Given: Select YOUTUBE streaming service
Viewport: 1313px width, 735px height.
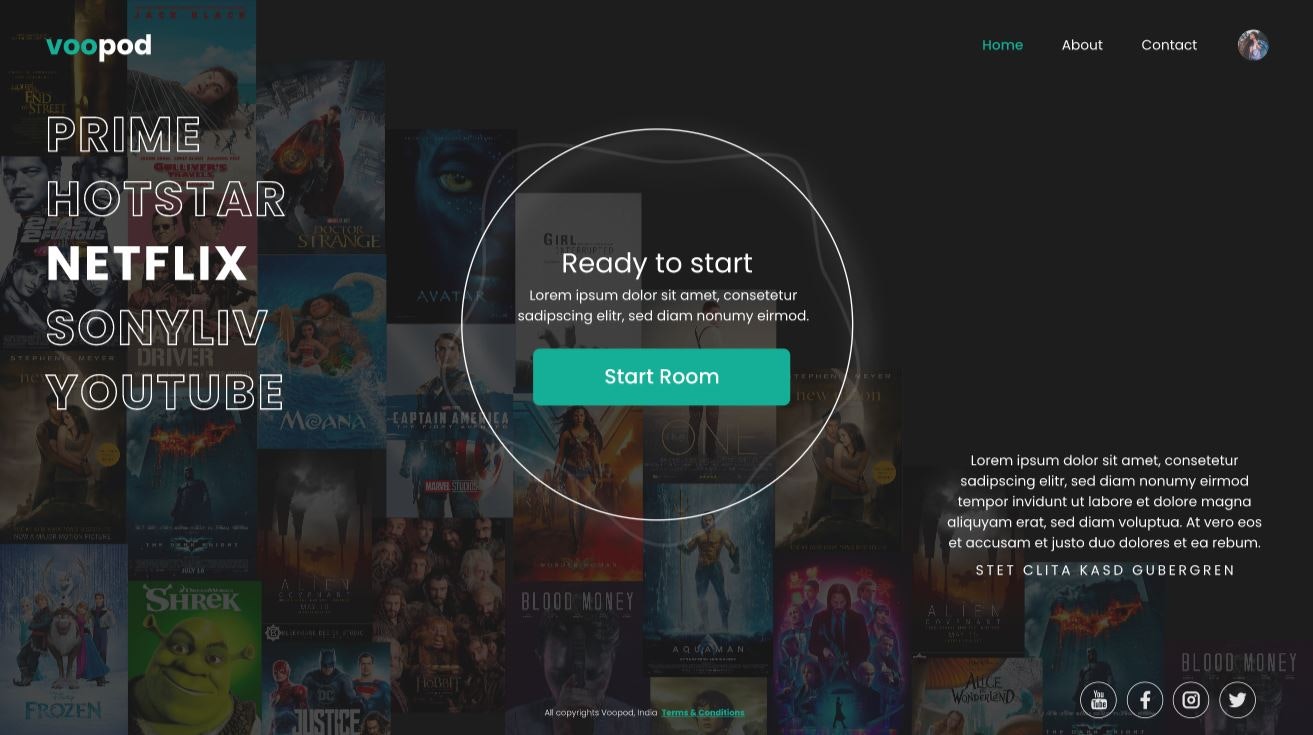Looking at the screenshot, I should point(165,391).
